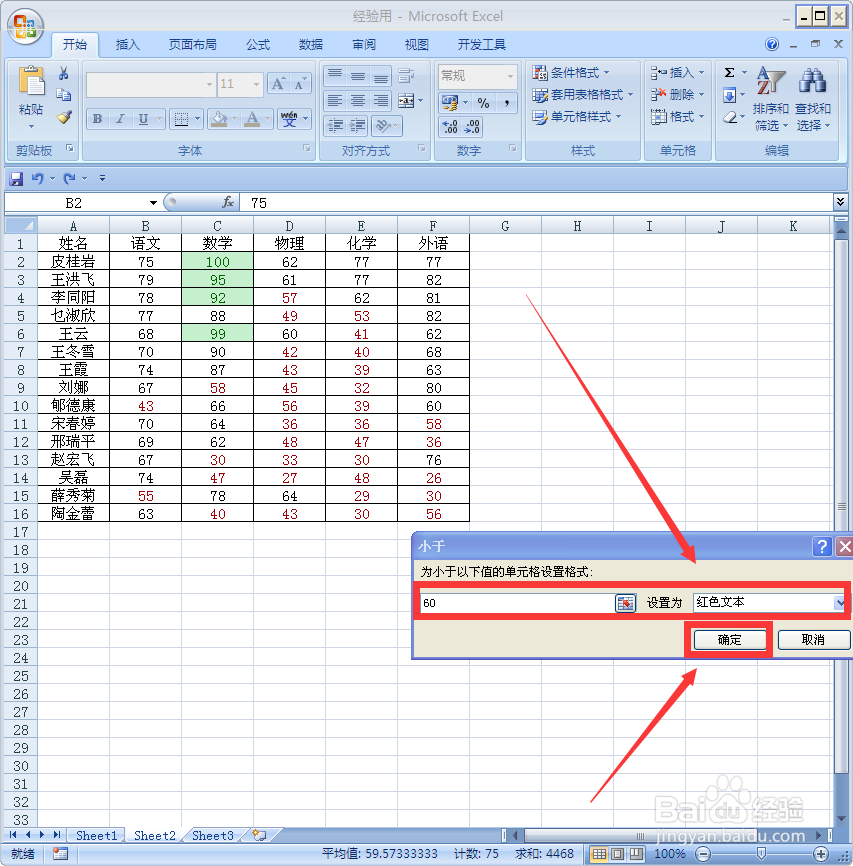Click the 格式 cells button
Screen dimensions: 853x866
click(677, 117)
